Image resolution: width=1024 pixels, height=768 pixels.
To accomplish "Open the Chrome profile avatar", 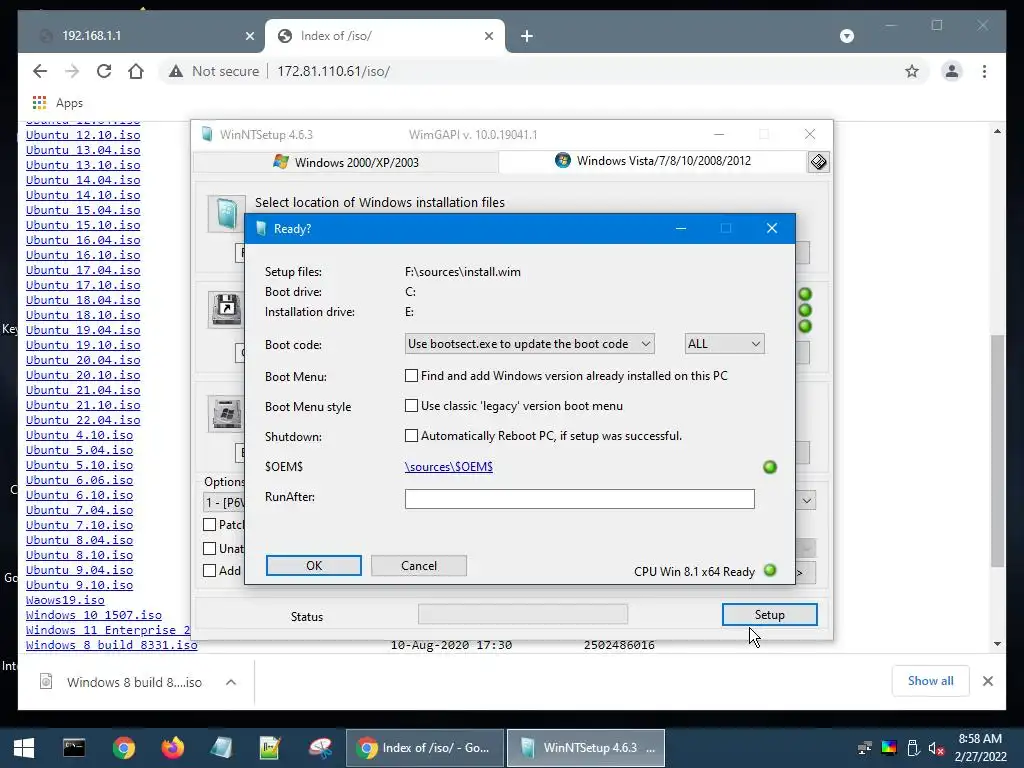I will click(952, 71).
